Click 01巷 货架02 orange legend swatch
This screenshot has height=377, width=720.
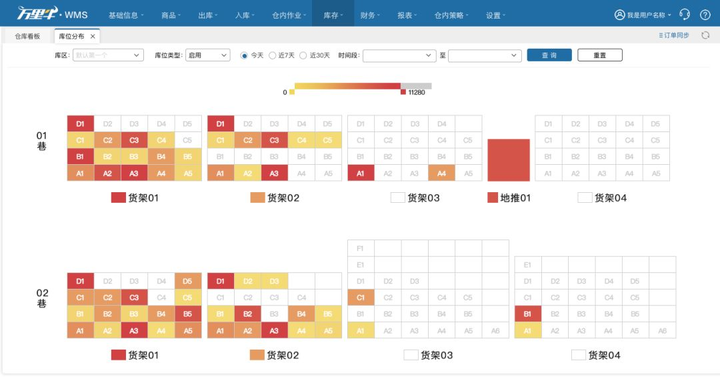258,197
